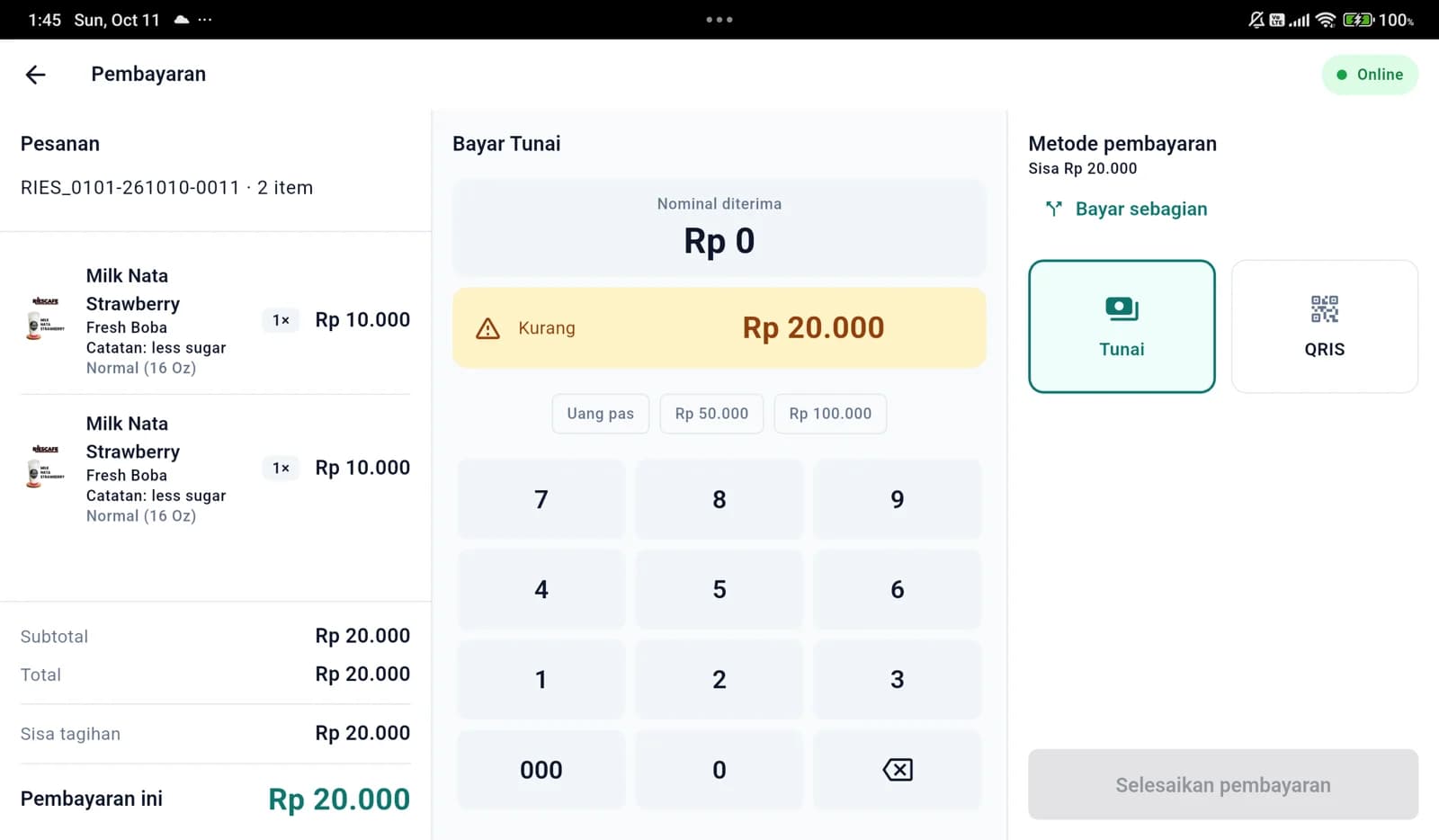Tap keypad number 7
Image resolution: width=1439 pixels, height=840 pixels.
click(541, 499)
